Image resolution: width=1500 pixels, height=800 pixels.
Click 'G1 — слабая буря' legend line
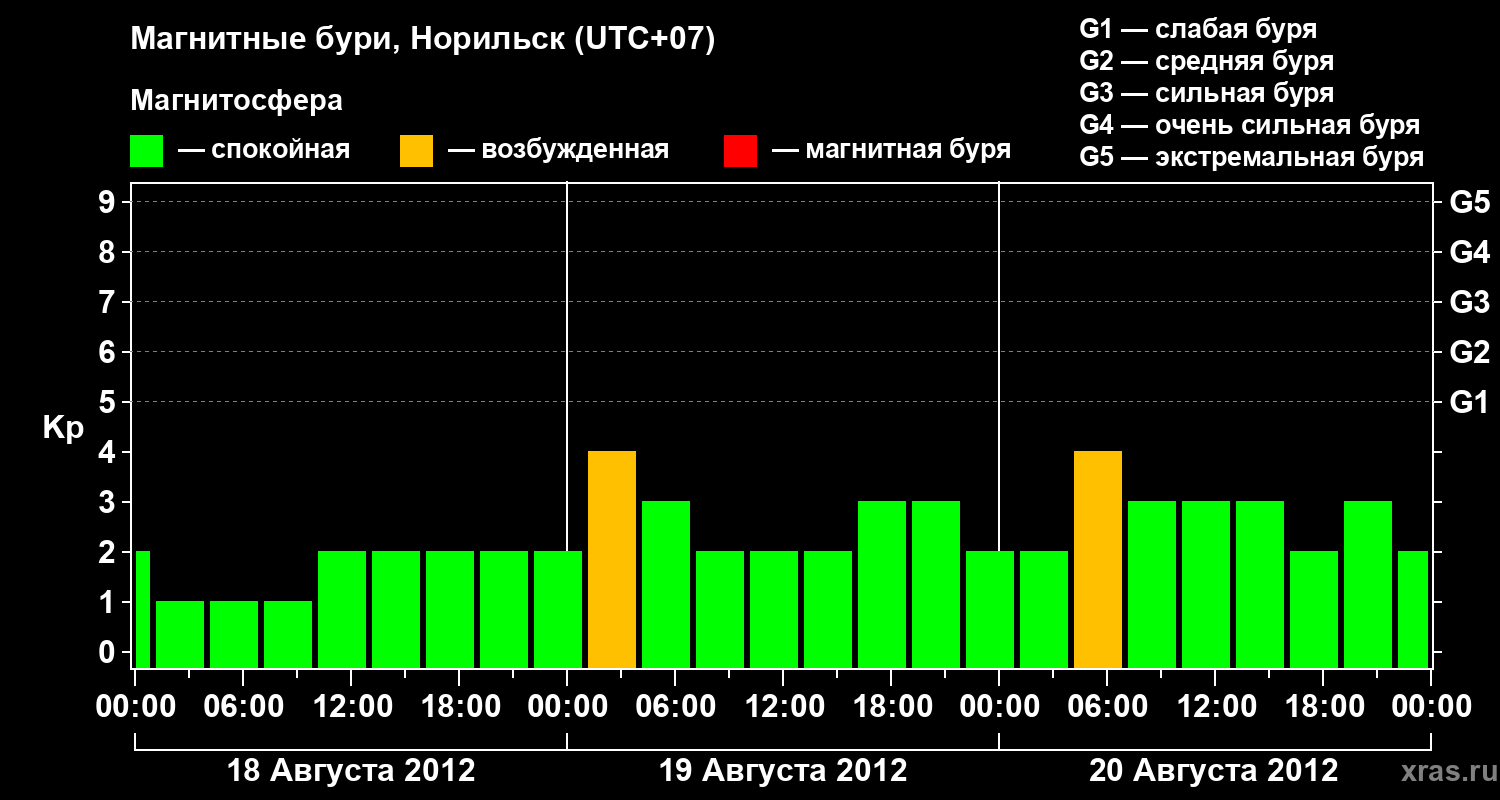coord(1198,29)
